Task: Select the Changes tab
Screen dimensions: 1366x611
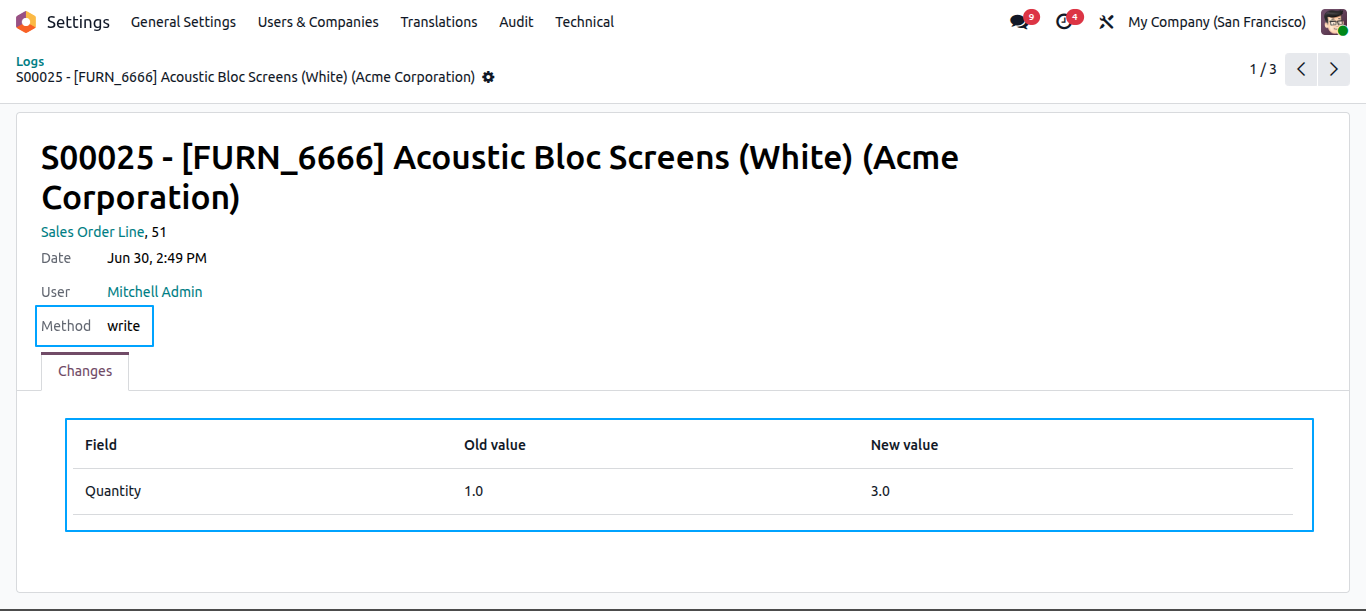Action: [x=85, y=371]
